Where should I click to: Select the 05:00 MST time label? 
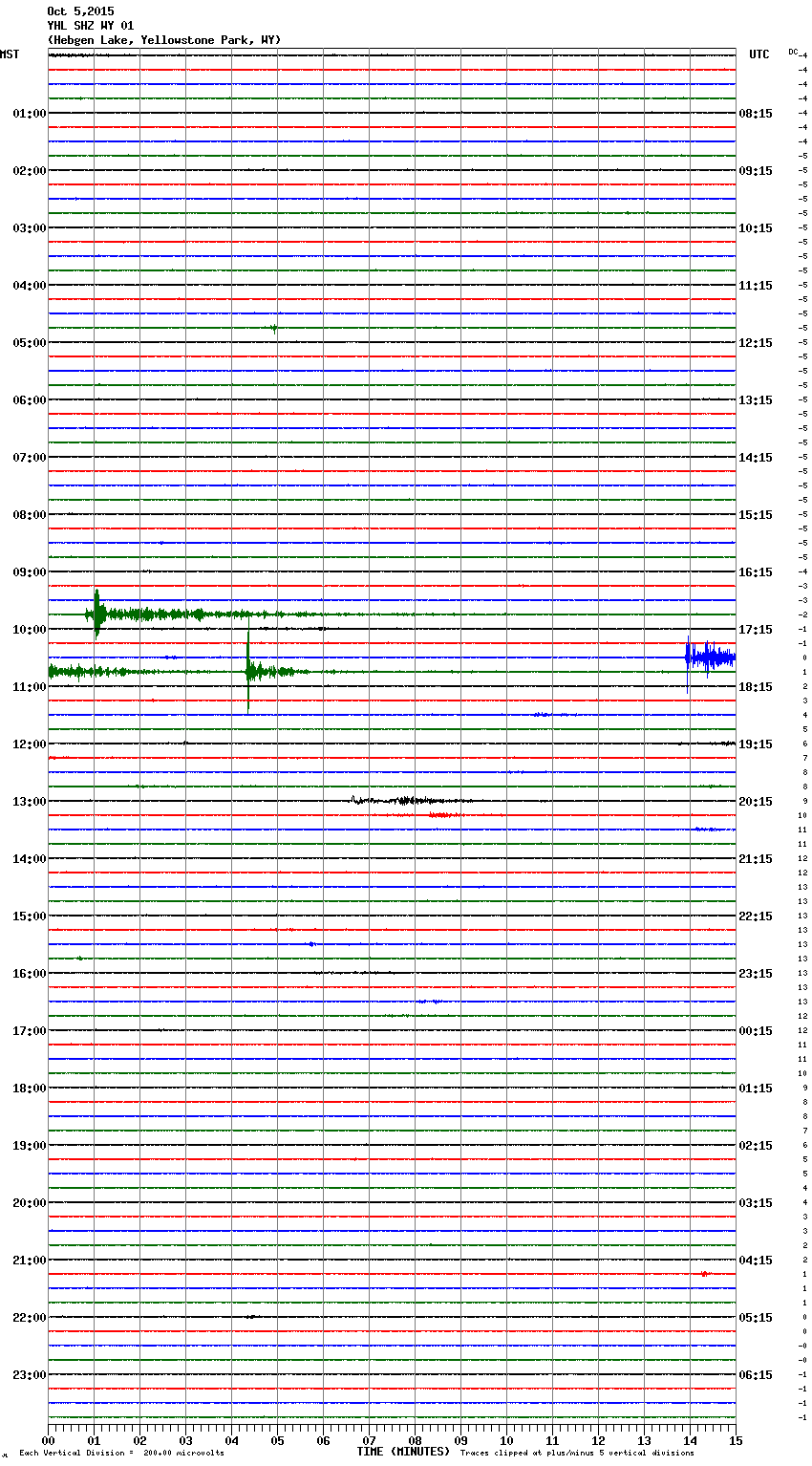pos(29,343)
